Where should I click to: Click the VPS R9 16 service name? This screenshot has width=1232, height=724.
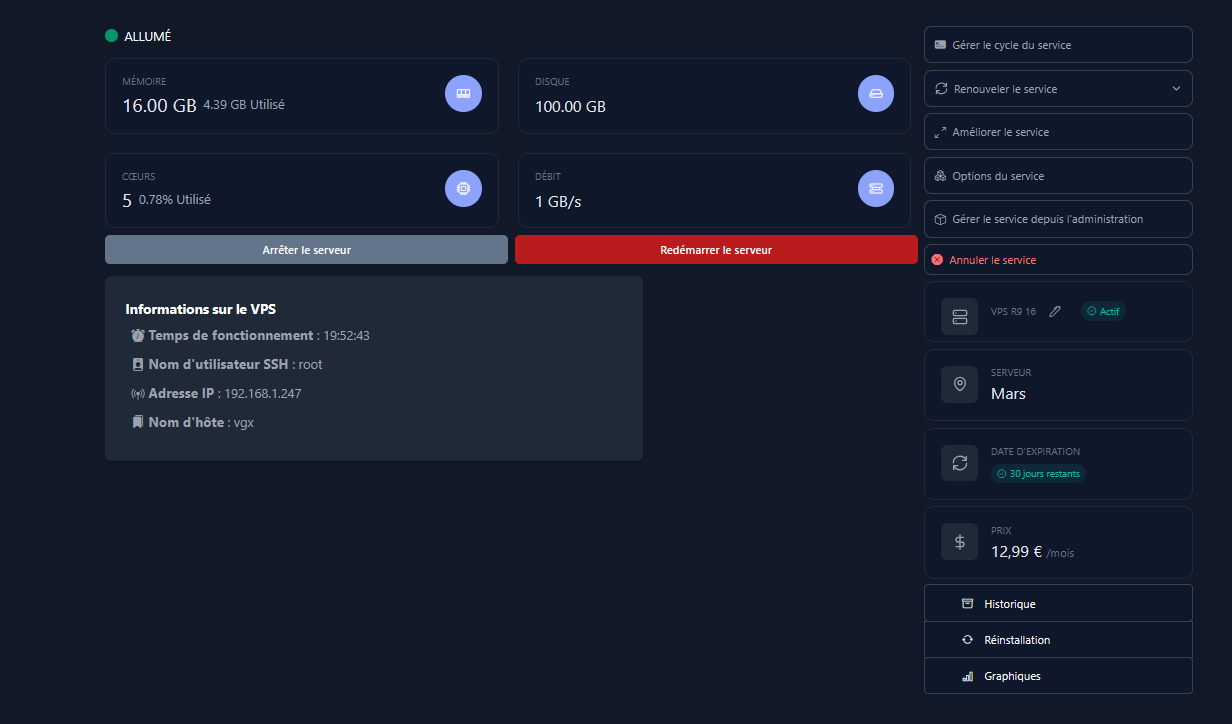(x=1014, y=312)
